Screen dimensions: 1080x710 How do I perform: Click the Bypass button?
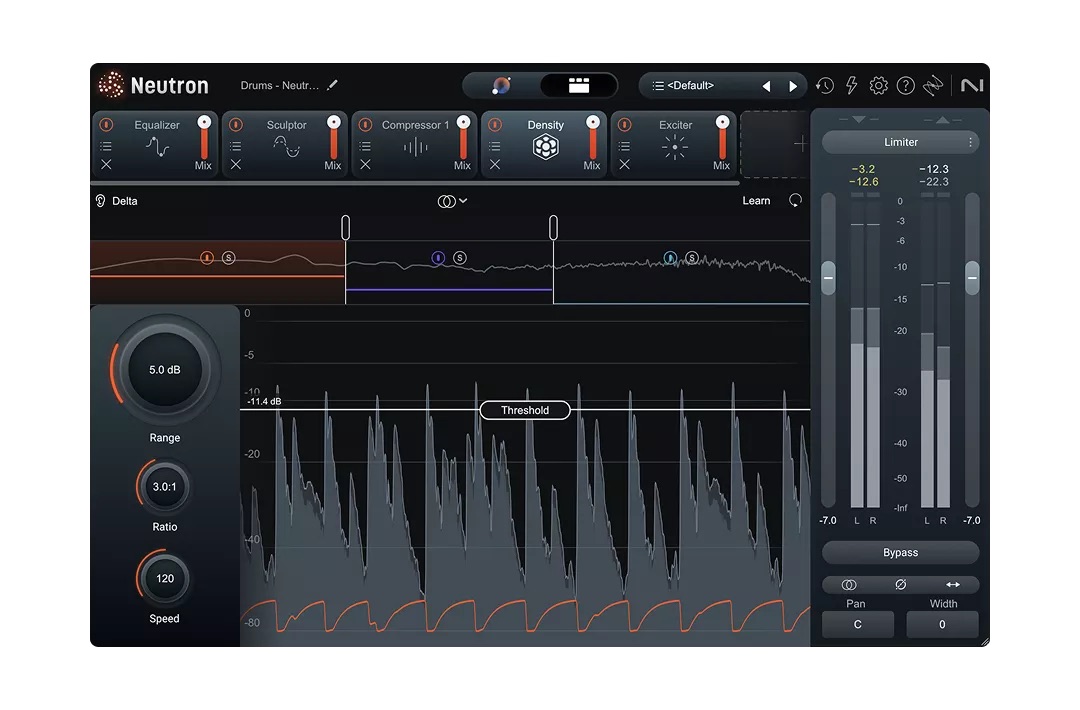point(900,553)
